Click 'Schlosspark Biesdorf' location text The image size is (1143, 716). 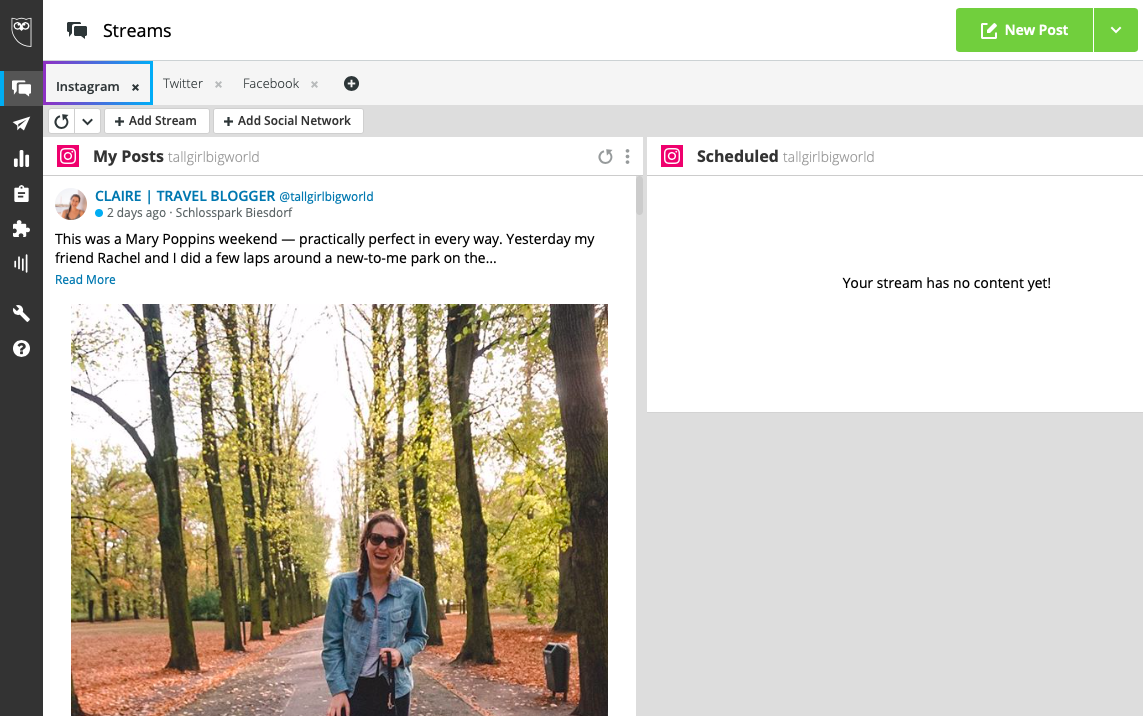pyautogui.click(x=234, y=213)
